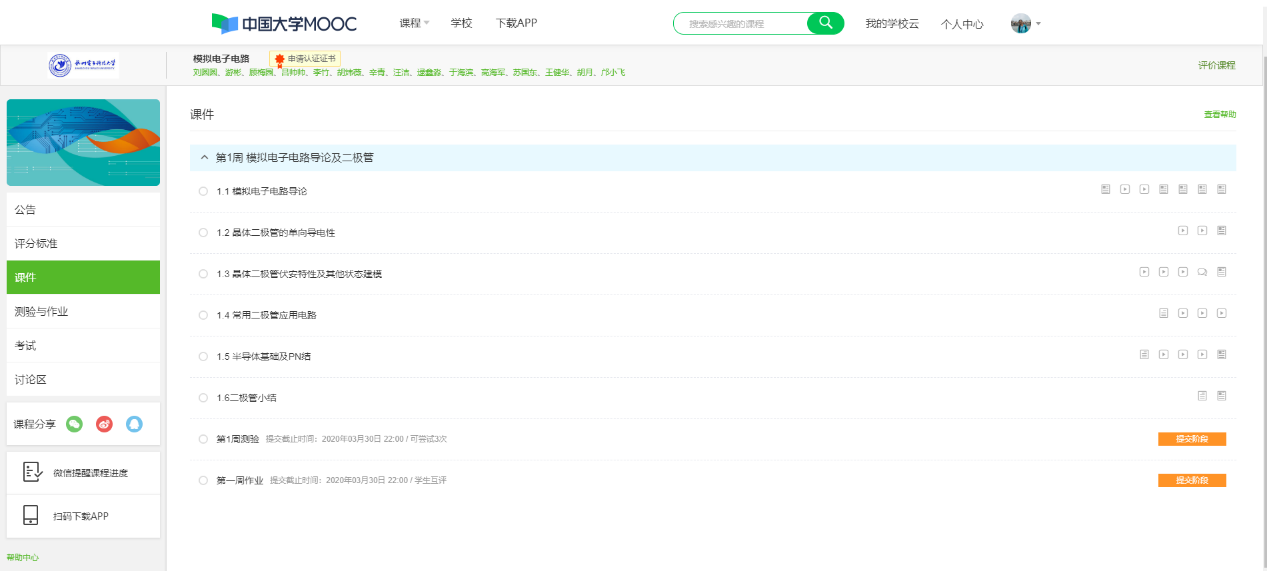This screenshot has width=1267, height=571.
Task: Click the 提交阶段 button for 第1周测验
Action: coord(1192,439)
